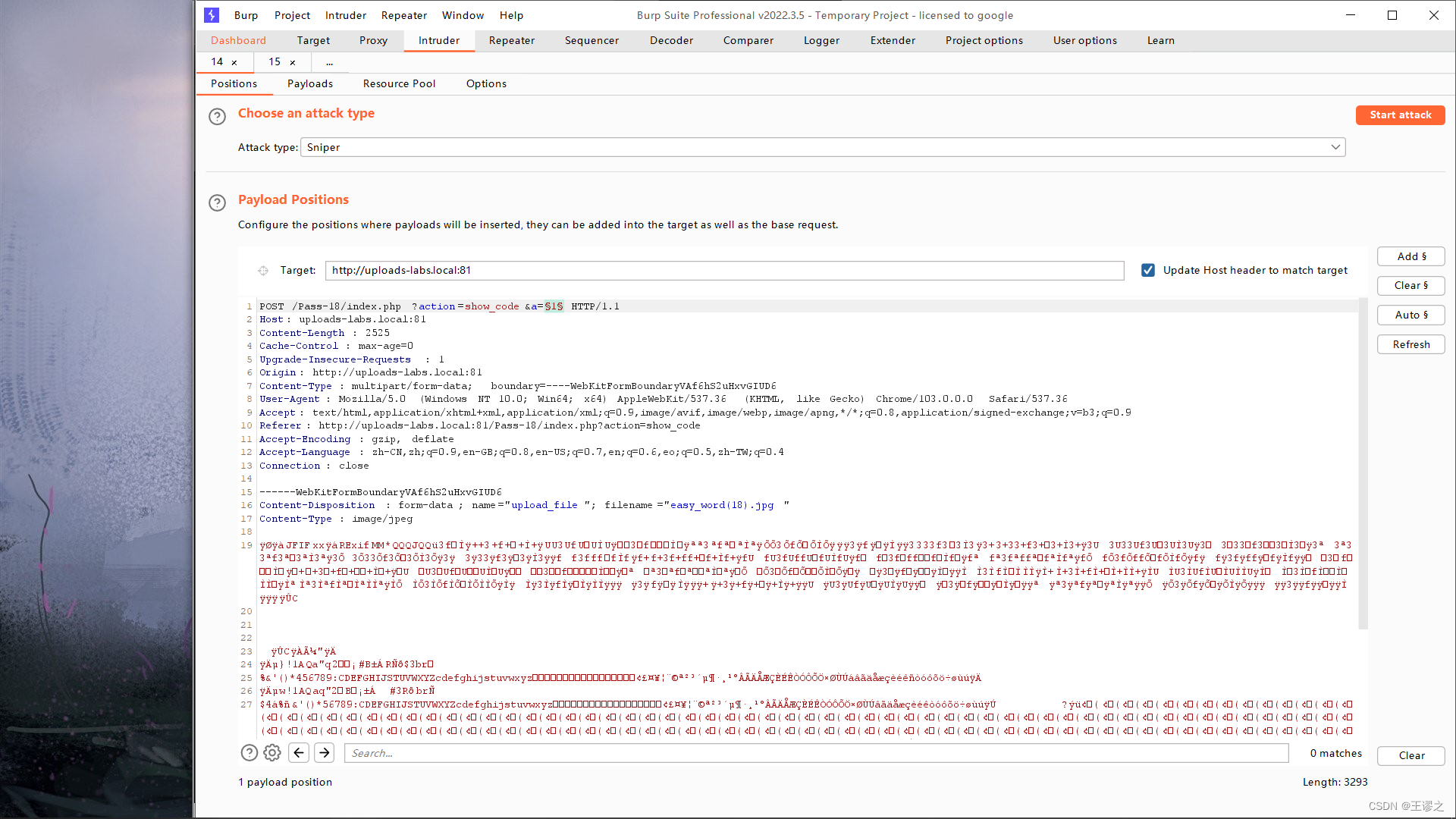Image resolution: width=1456 pixels, height=819 pixels.
Task: Click the Accept-Encoding header line
Action: [x=356, y=440]
